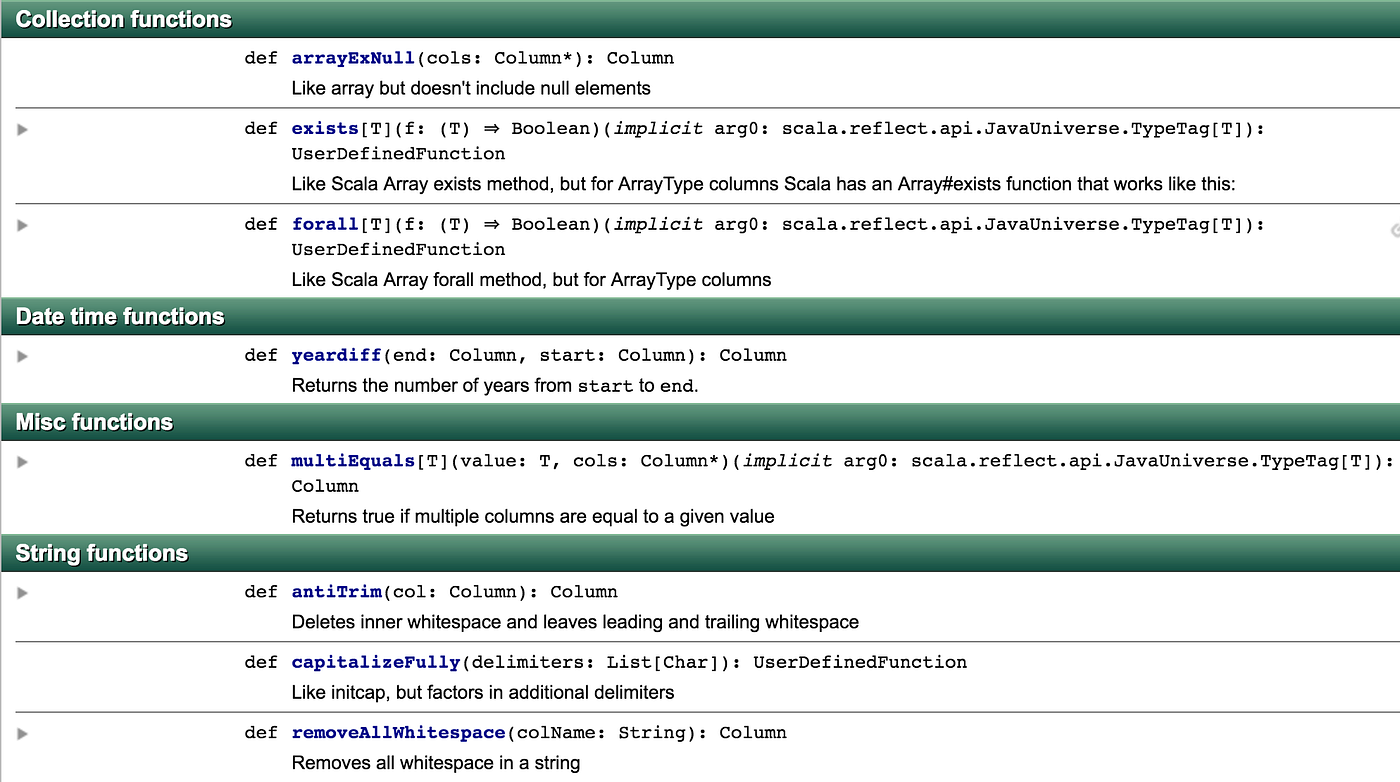
Task: Open the removeAllWhitespace function link
Action: tap(397, 733)
